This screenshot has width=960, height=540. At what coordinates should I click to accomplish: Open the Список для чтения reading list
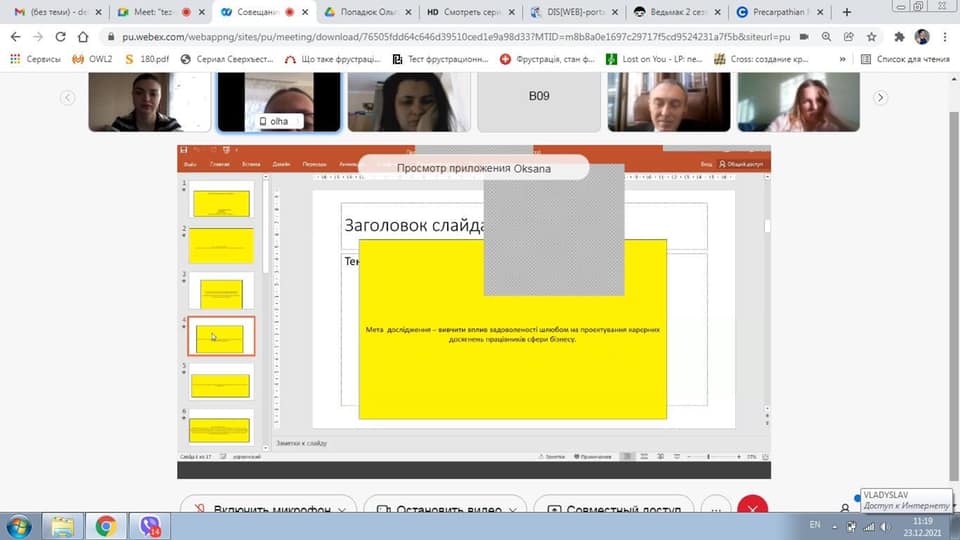[x=906, y=59]
